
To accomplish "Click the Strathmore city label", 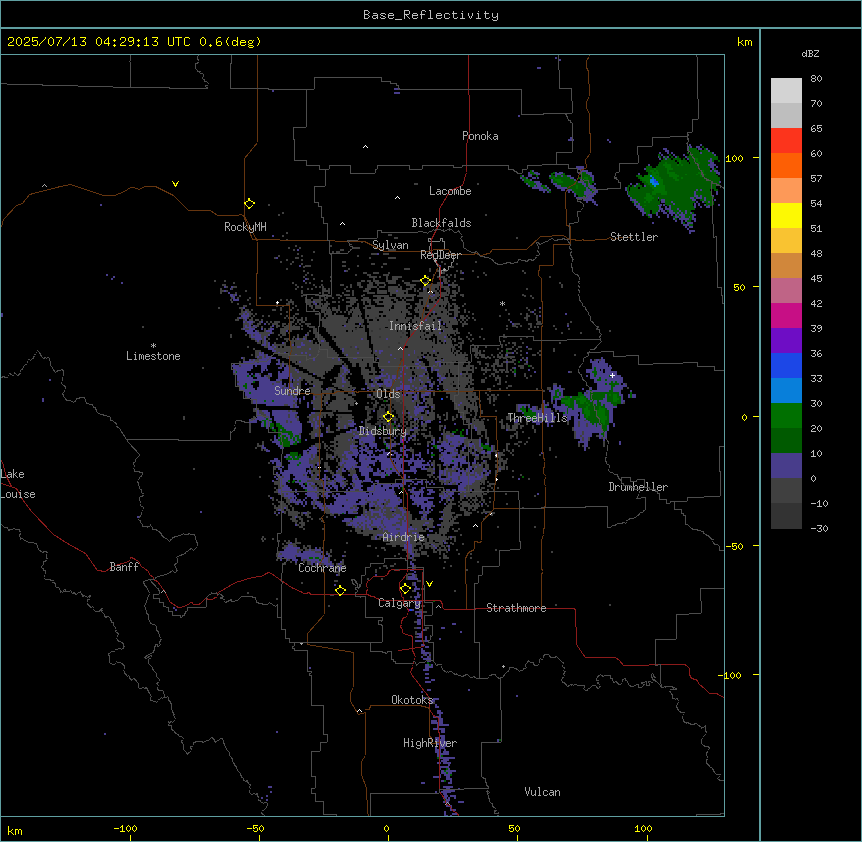I will [516, 608].
